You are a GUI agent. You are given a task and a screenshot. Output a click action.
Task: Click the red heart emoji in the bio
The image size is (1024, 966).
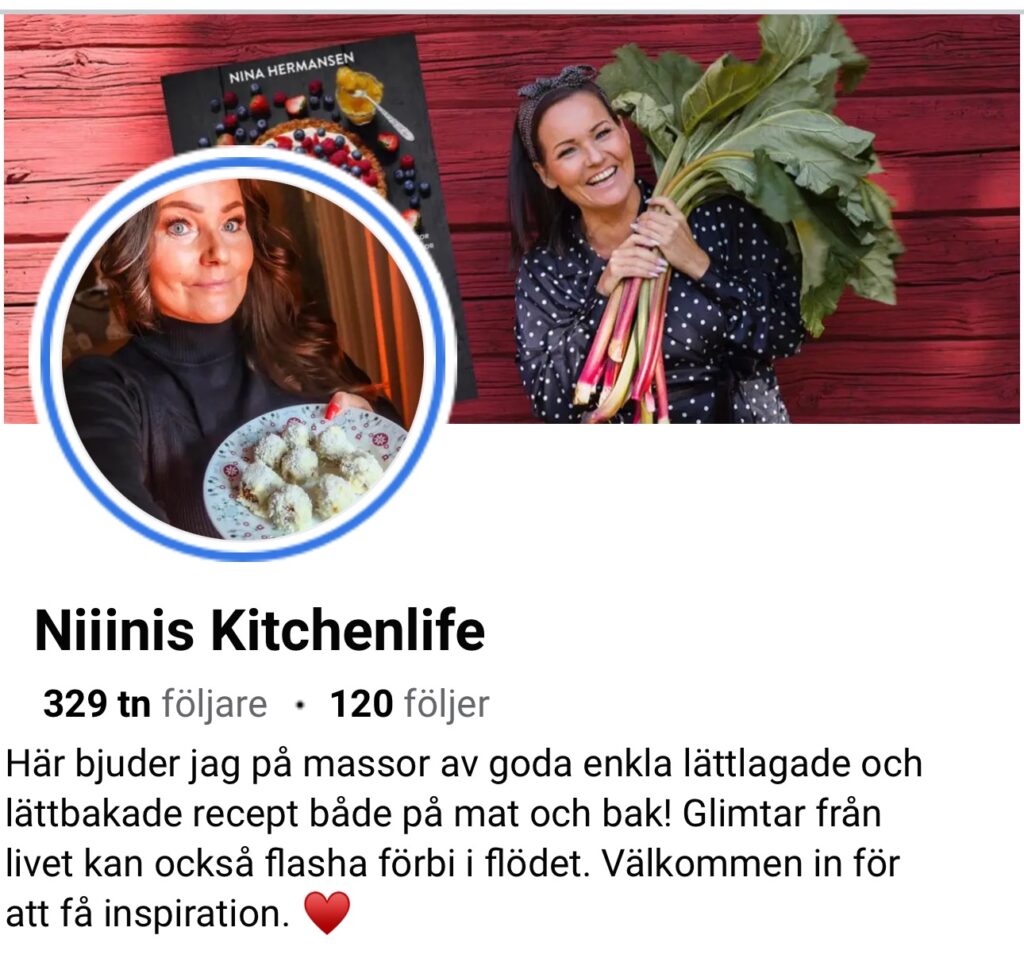(327, 913)
